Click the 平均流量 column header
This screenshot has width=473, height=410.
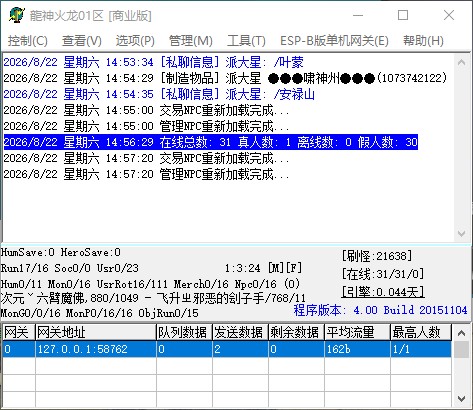tap(357, 332)
